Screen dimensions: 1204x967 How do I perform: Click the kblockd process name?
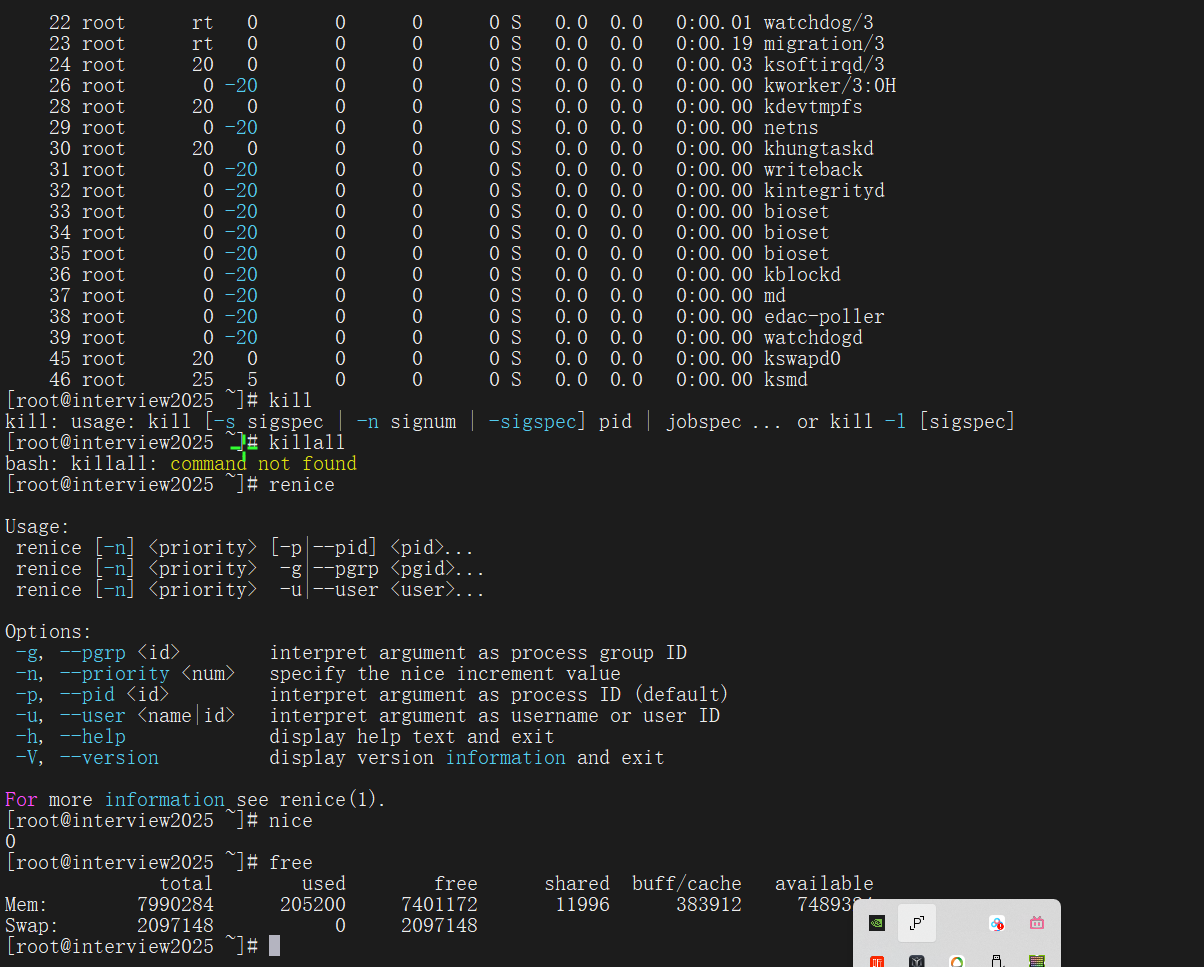(802, 274)
